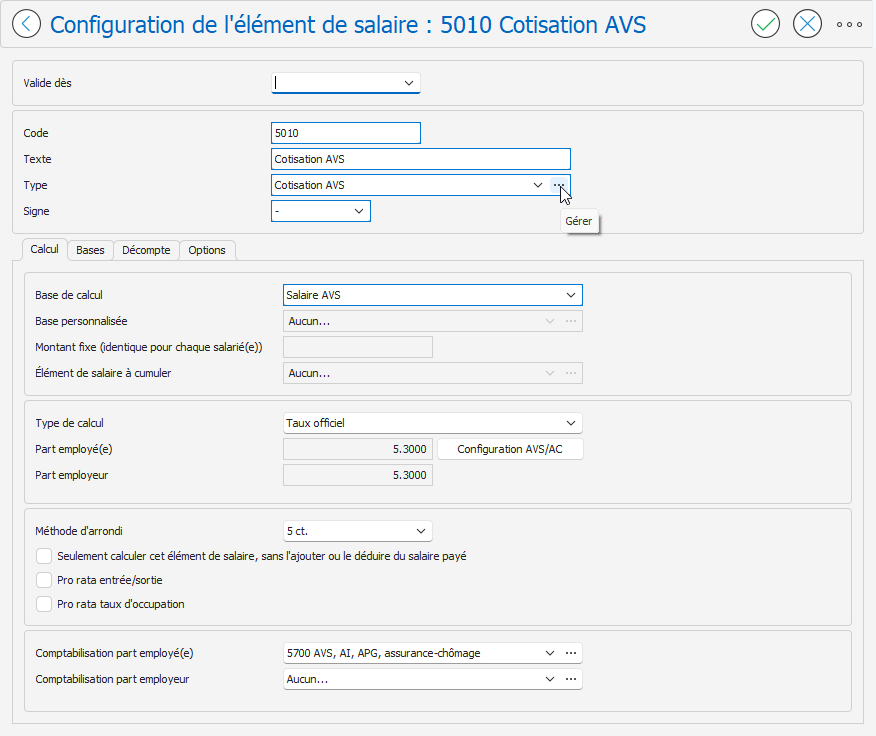Expand Comptabilisation part employeur dropdown
Image resolution: width=876 pixels, height=736 pixels.
click(x=550, y=680)
